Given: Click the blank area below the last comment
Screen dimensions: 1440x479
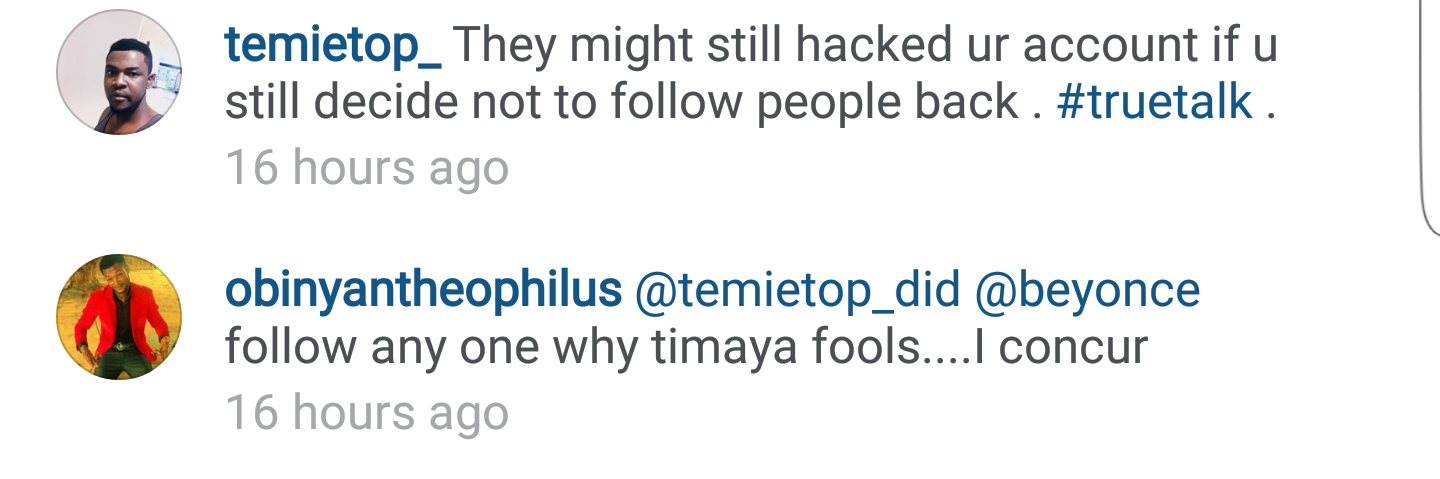Looking at the screenshot, I should click(720, 460).
